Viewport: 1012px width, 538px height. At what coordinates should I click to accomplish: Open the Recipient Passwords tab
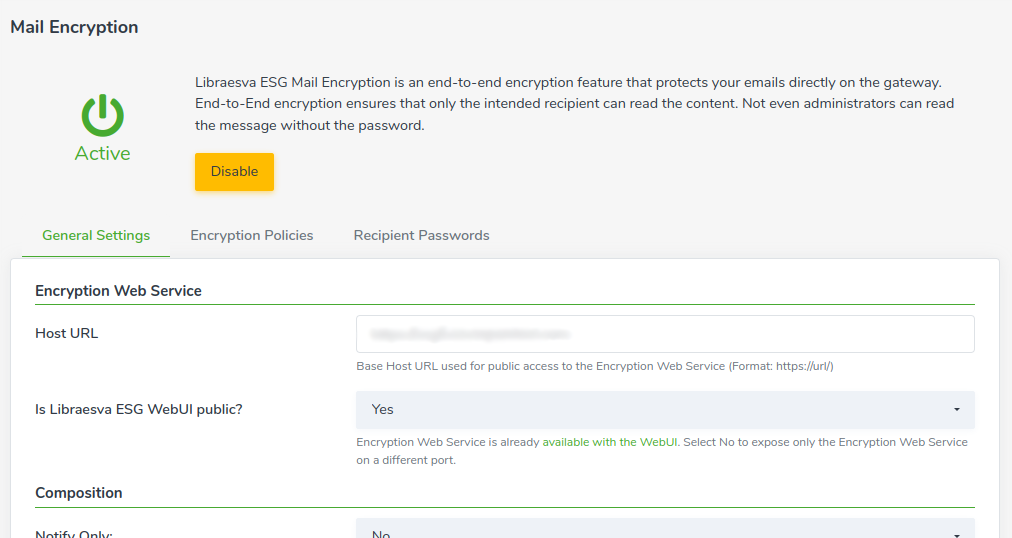[x=421, y=235]
